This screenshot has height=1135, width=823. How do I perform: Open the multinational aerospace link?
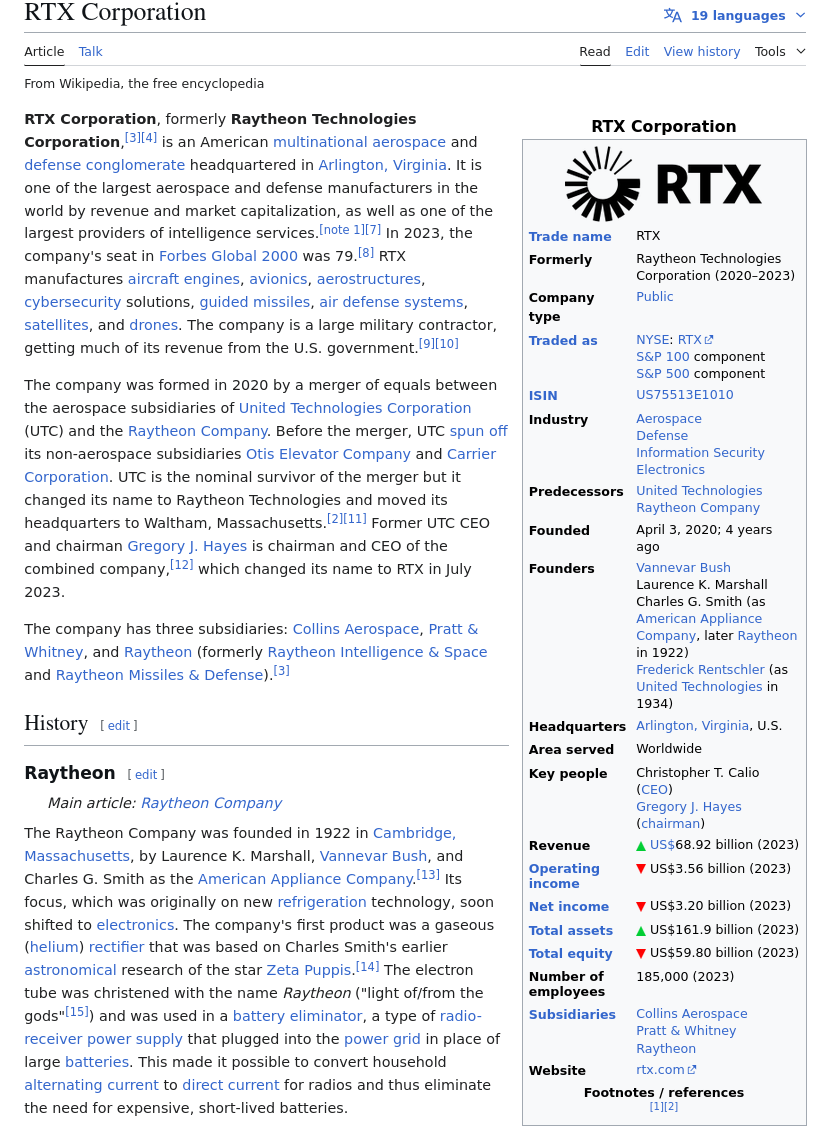point(359,142)
